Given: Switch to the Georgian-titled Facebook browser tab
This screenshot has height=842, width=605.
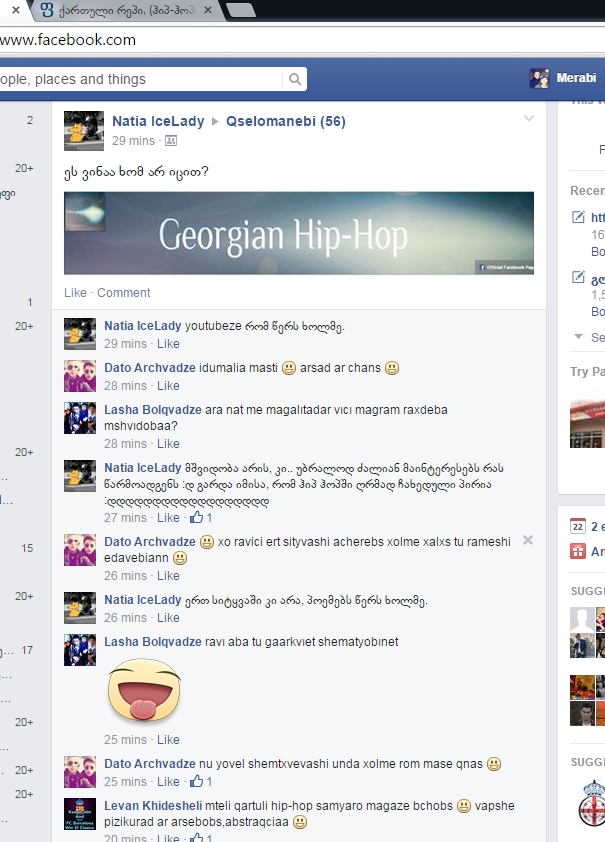Looking at the screenshot, I should click(x=126, y=10).
